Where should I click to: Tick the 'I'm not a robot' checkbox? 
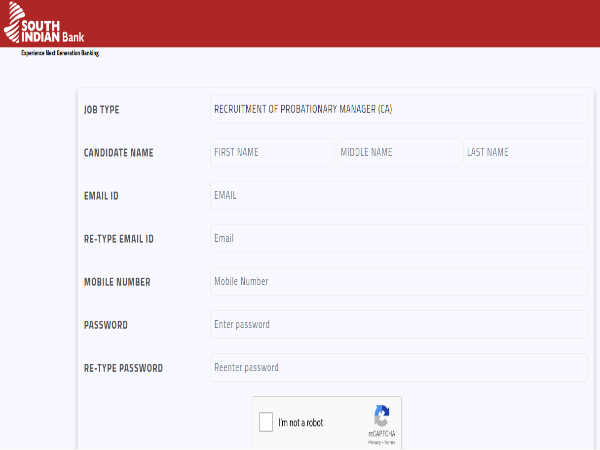(266, 422)
